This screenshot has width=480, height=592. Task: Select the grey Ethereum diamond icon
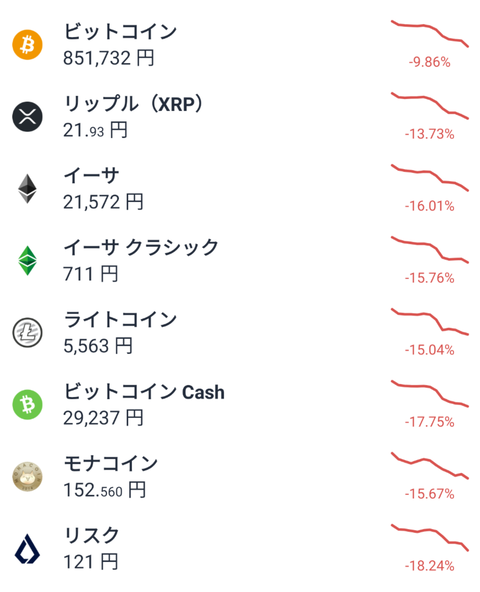[x=27, y=189]
